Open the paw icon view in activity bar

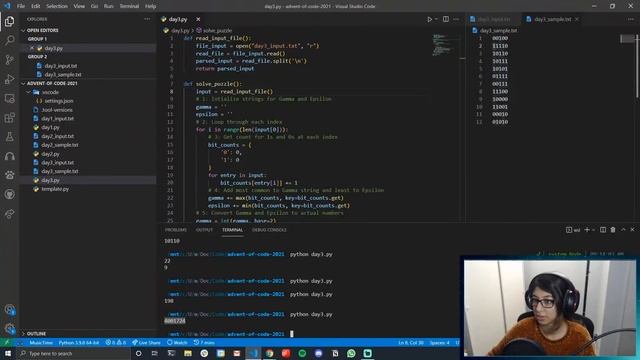[x=9, y=175]
